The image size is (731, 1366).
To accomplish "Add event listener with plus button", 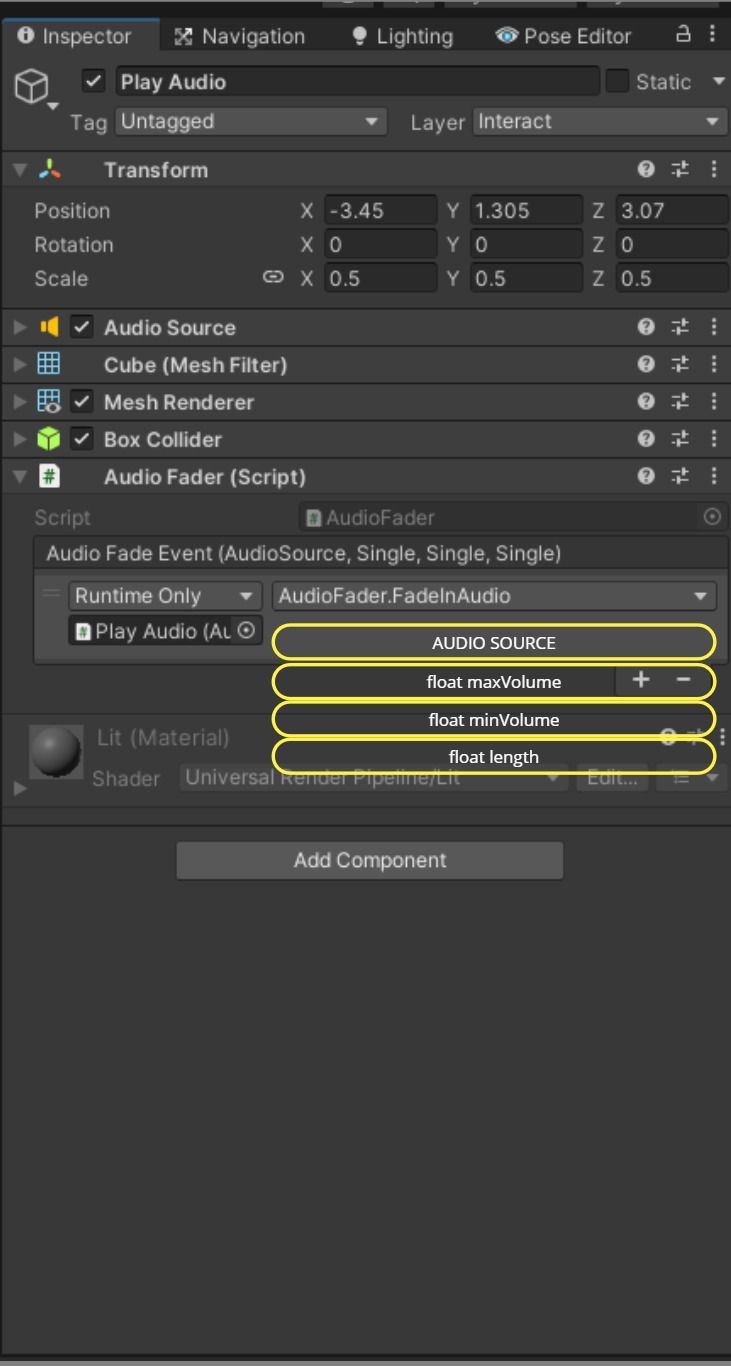I will [641, 680].
